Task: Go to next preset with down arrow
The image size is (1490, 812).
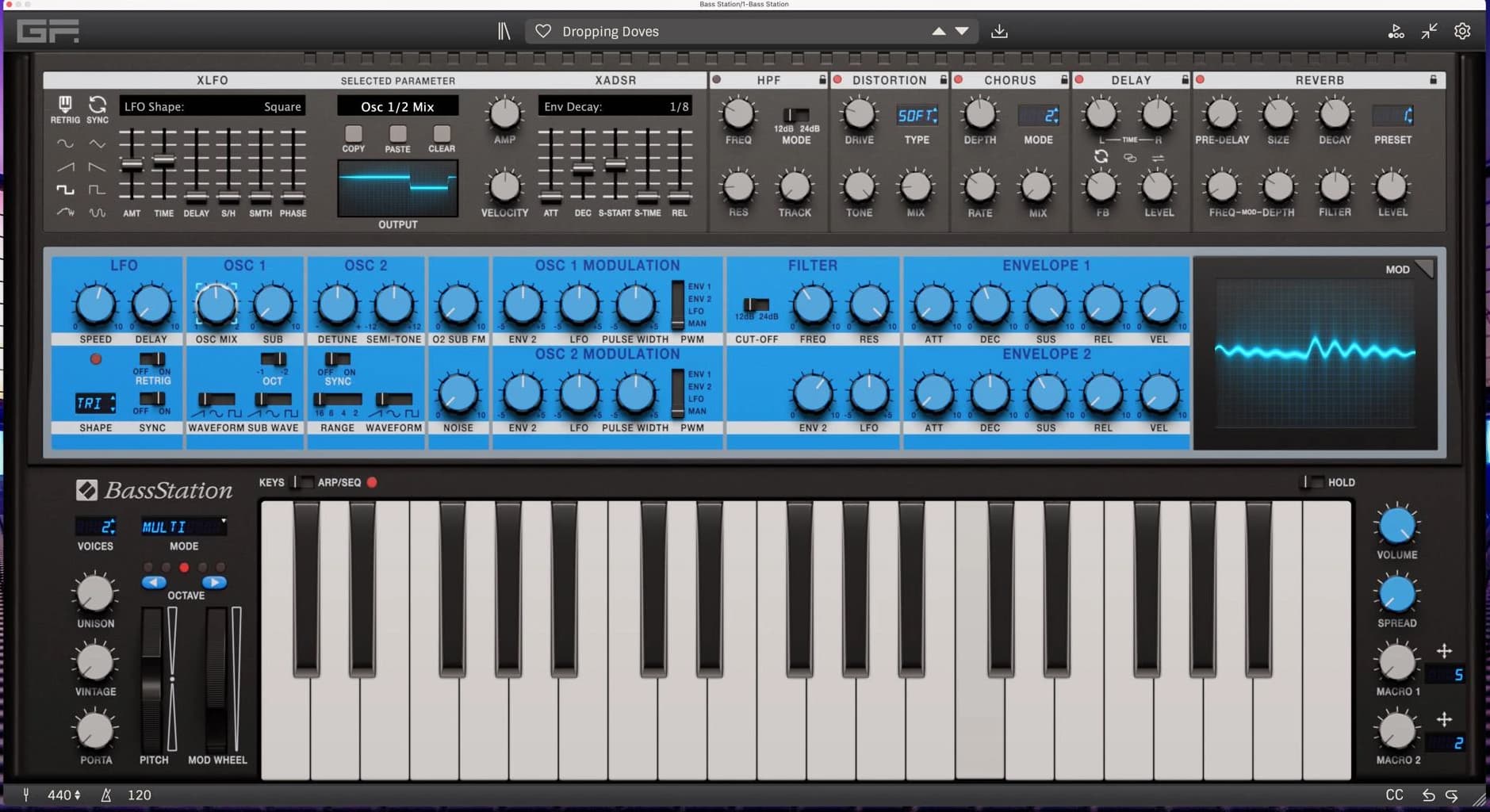Action: (x=962, y=31)
